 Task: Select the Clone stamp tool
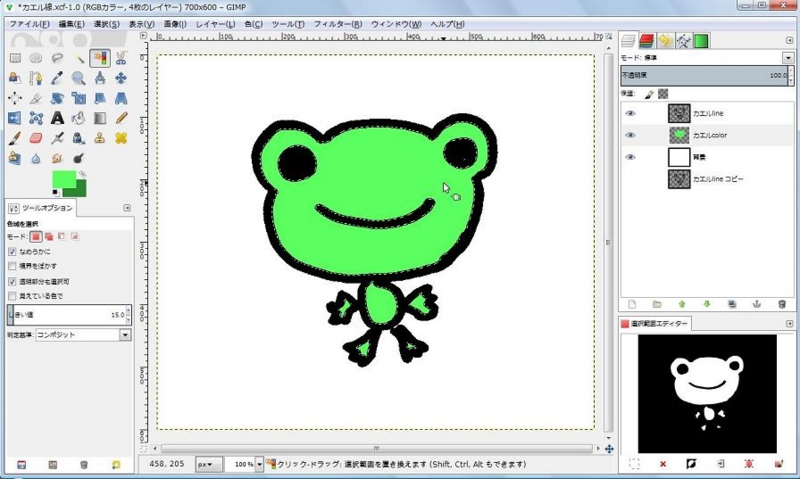[100, 138]
